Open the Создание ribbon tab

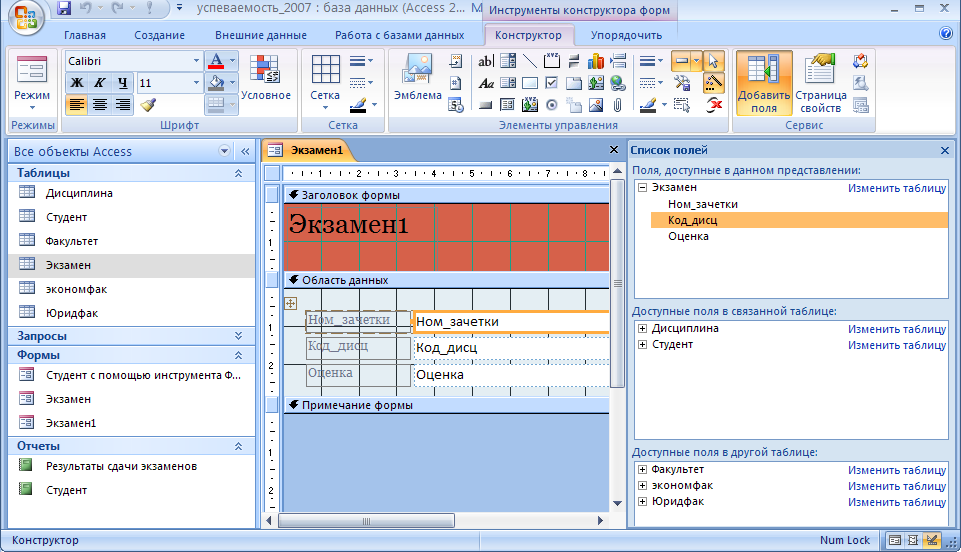159,36
